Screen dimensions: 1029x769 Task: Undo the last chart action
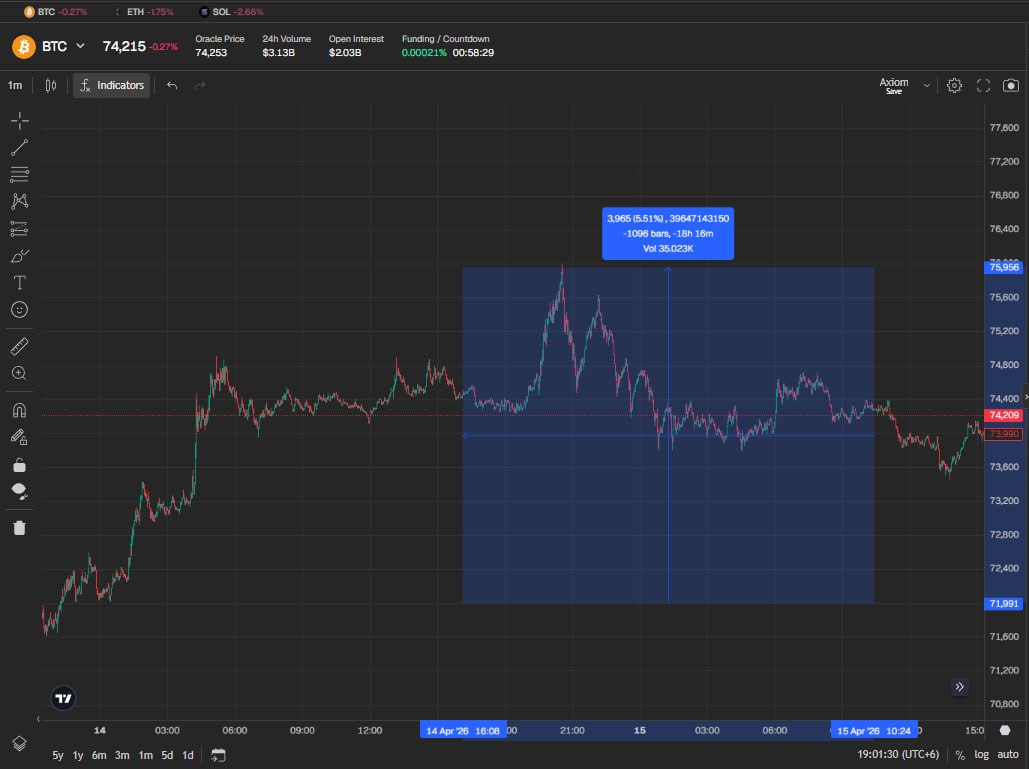tap(172, 85)
